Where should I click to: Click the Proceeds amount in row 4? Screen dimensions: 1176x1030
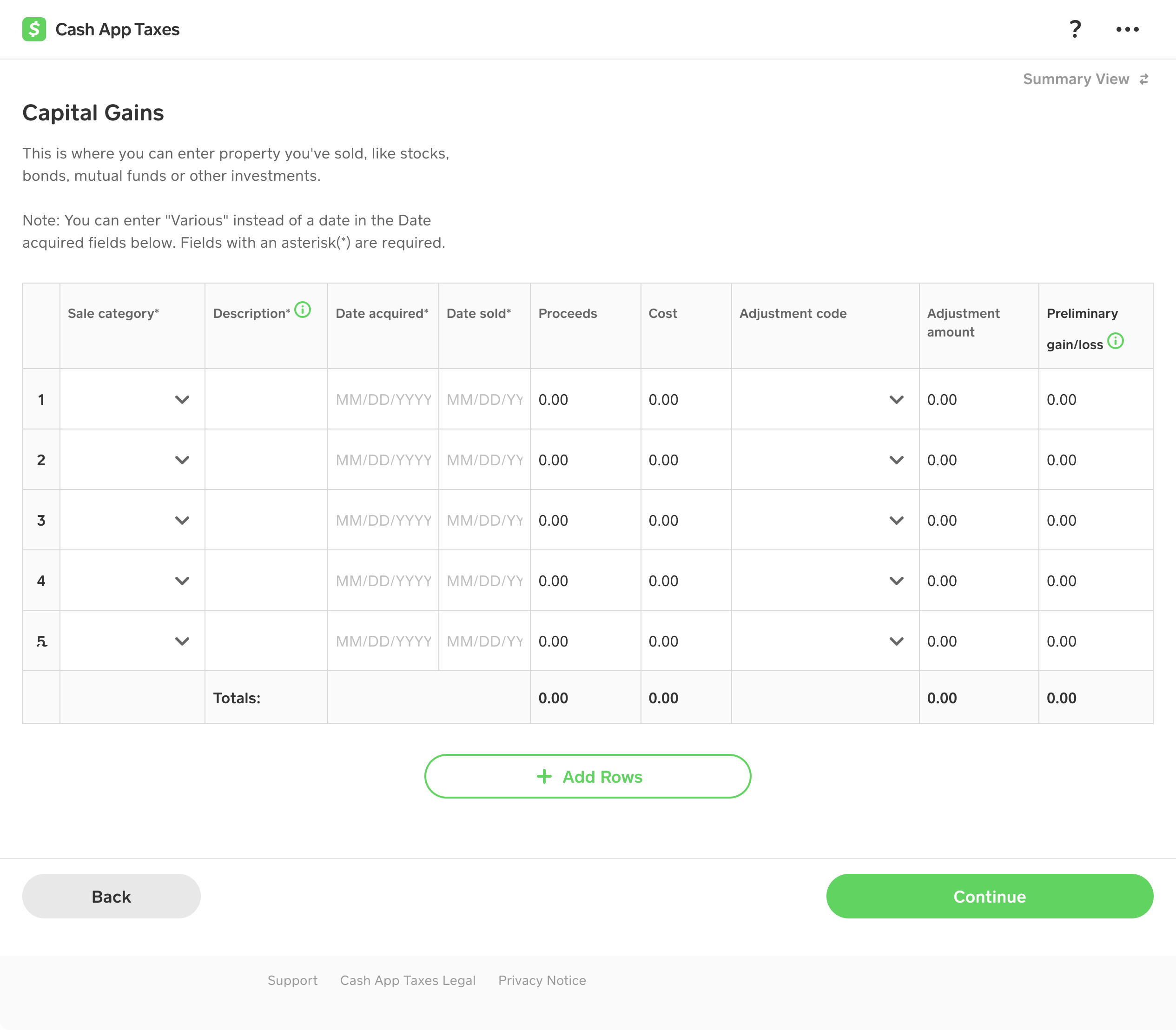(x=585, y=581)
